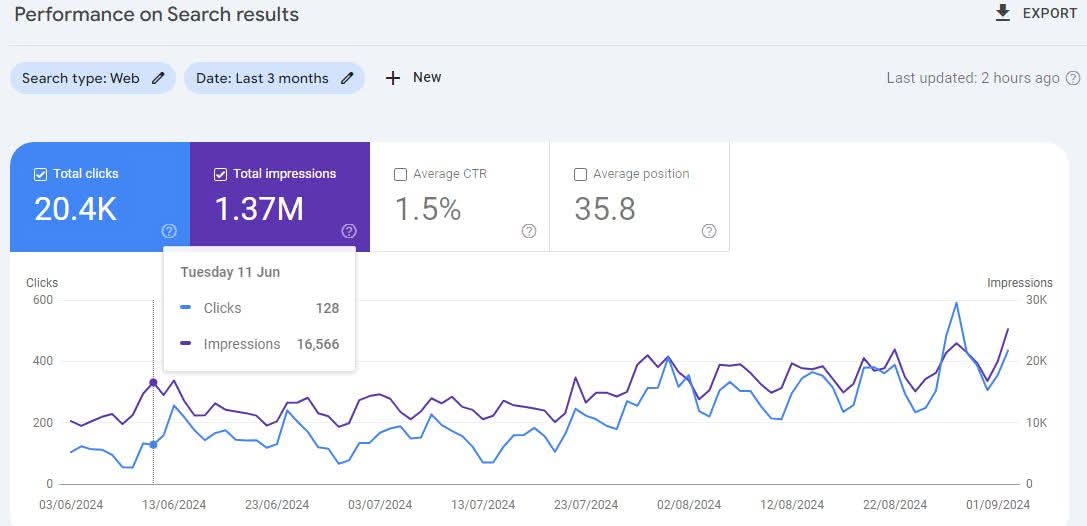Enable the Average position checkbox
Screen dimensions: 1087x526
pos(581,174)
